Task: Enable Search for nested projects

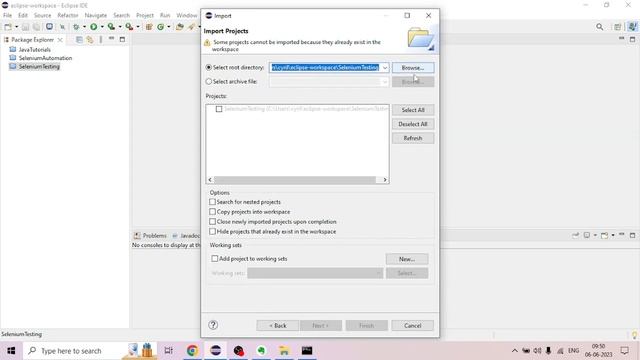Action: (212, 202)
